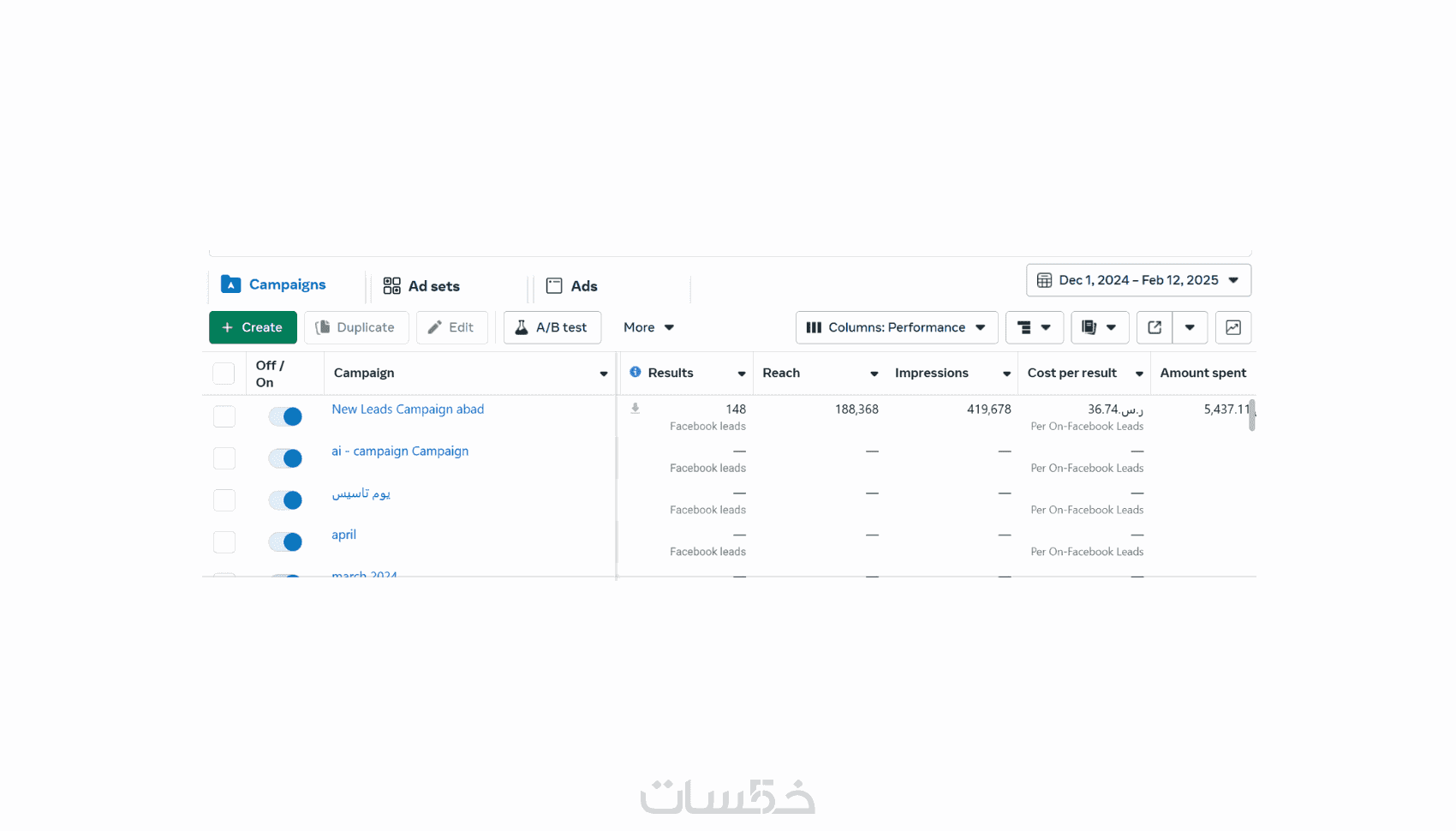Open New Leads Campaign abad link
Viewport: 1456px width, 831px height.
408,410
